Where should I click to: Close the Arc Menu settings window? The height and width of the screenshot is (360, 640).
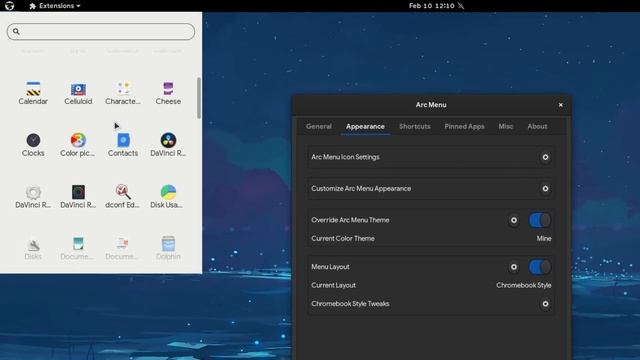(560, 105)
